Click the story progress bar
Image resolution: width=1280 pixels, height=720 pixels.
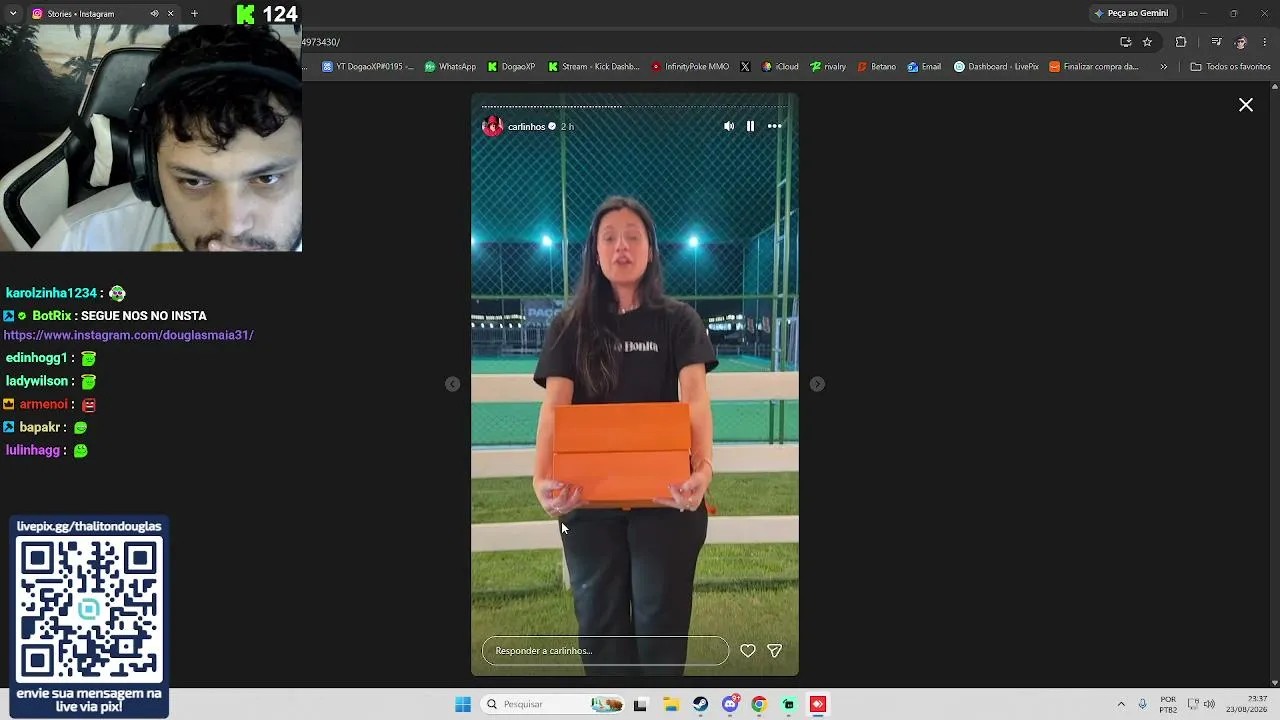pyautogui.click(x=635, y=106)
